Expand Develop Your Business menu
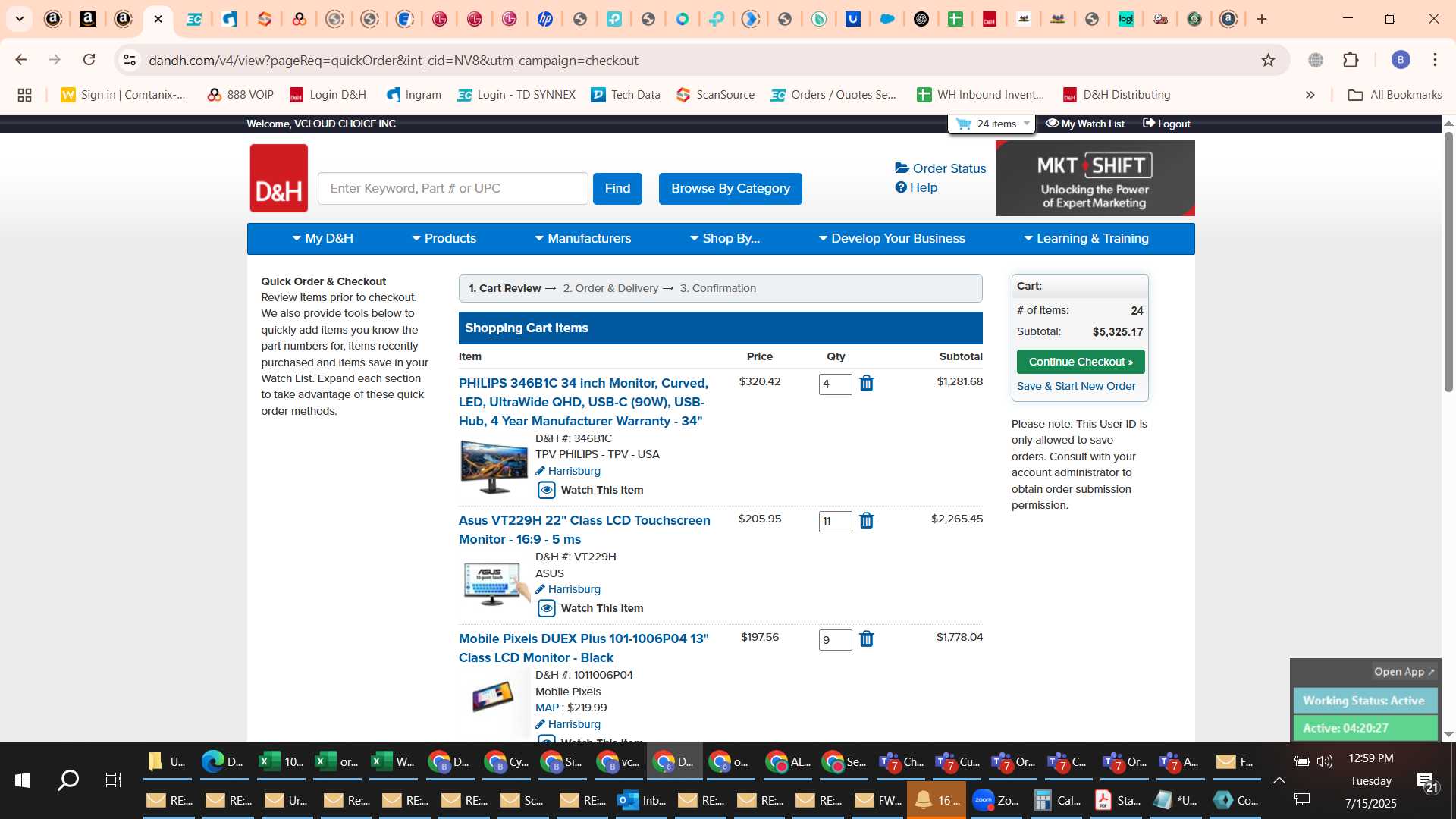This screenshot has height=819, width=1456. coord(892,238)
